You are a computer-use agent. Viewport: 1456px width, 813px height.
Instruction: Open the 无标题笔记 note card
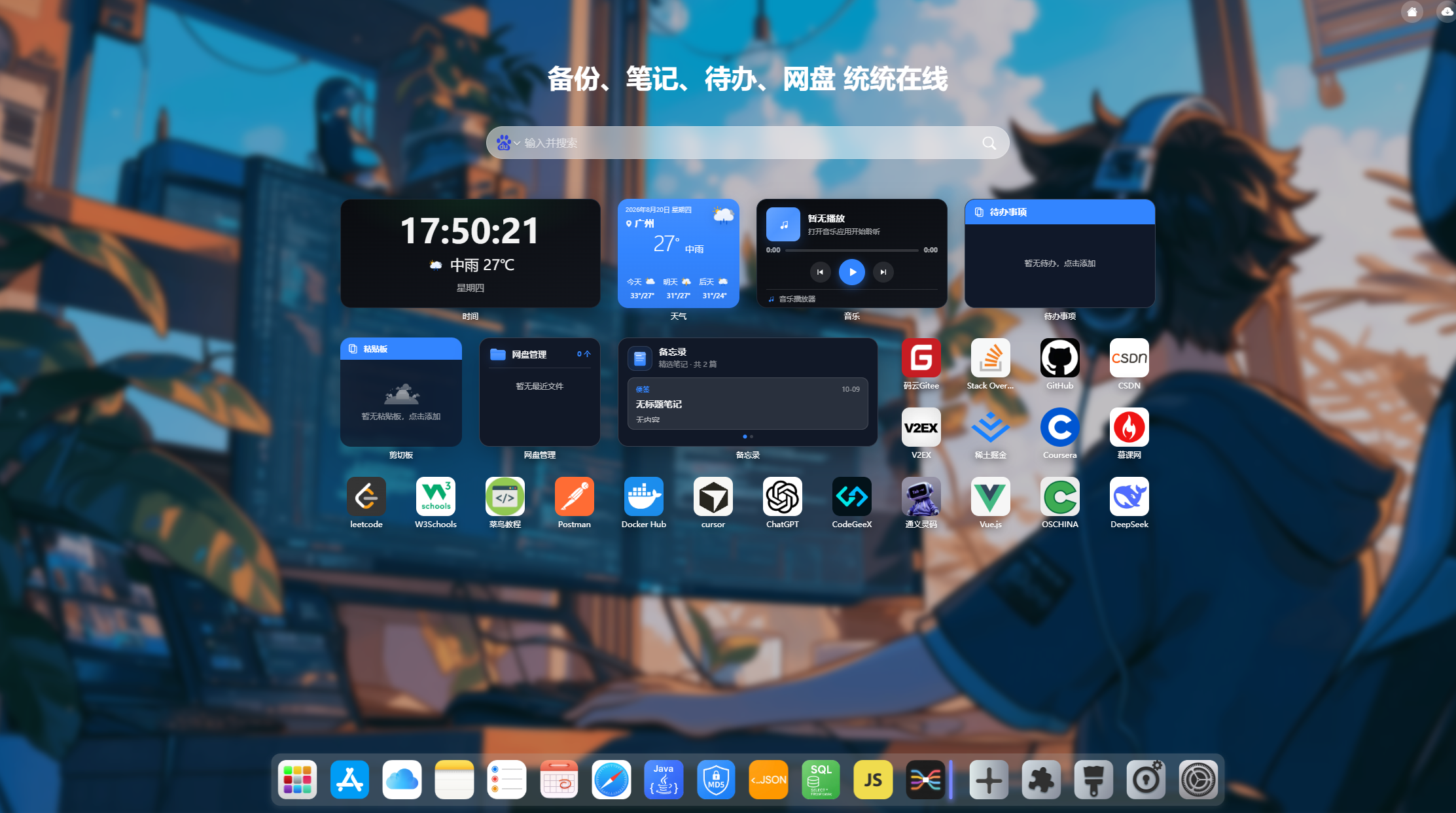(747, 404)
